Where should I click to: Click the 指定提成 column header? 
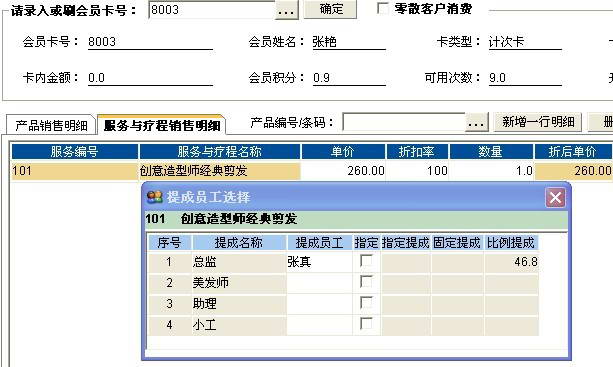(405, 243)
